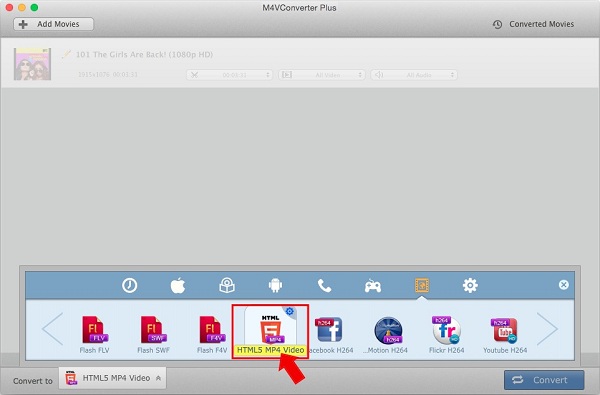Click the Add Movies button

pos(54,24)
